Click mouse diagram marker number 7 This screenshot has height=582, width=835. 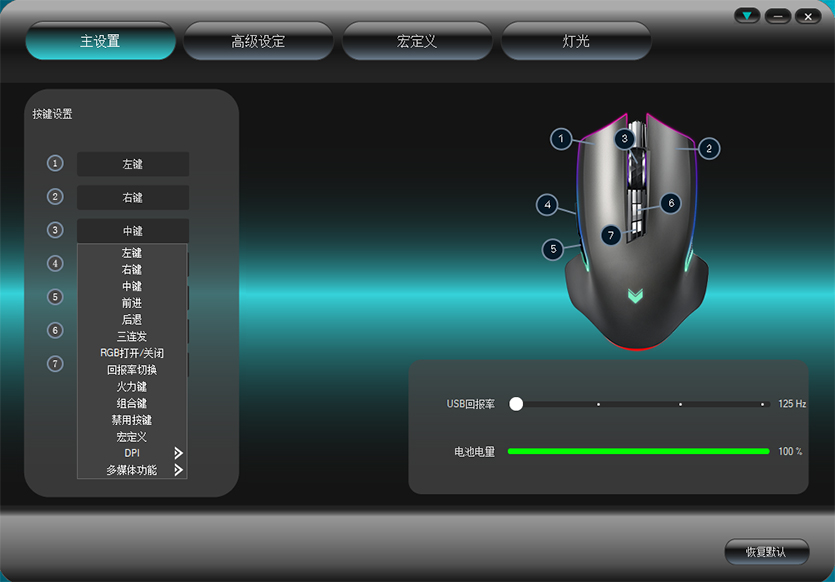tap(612, 234)
